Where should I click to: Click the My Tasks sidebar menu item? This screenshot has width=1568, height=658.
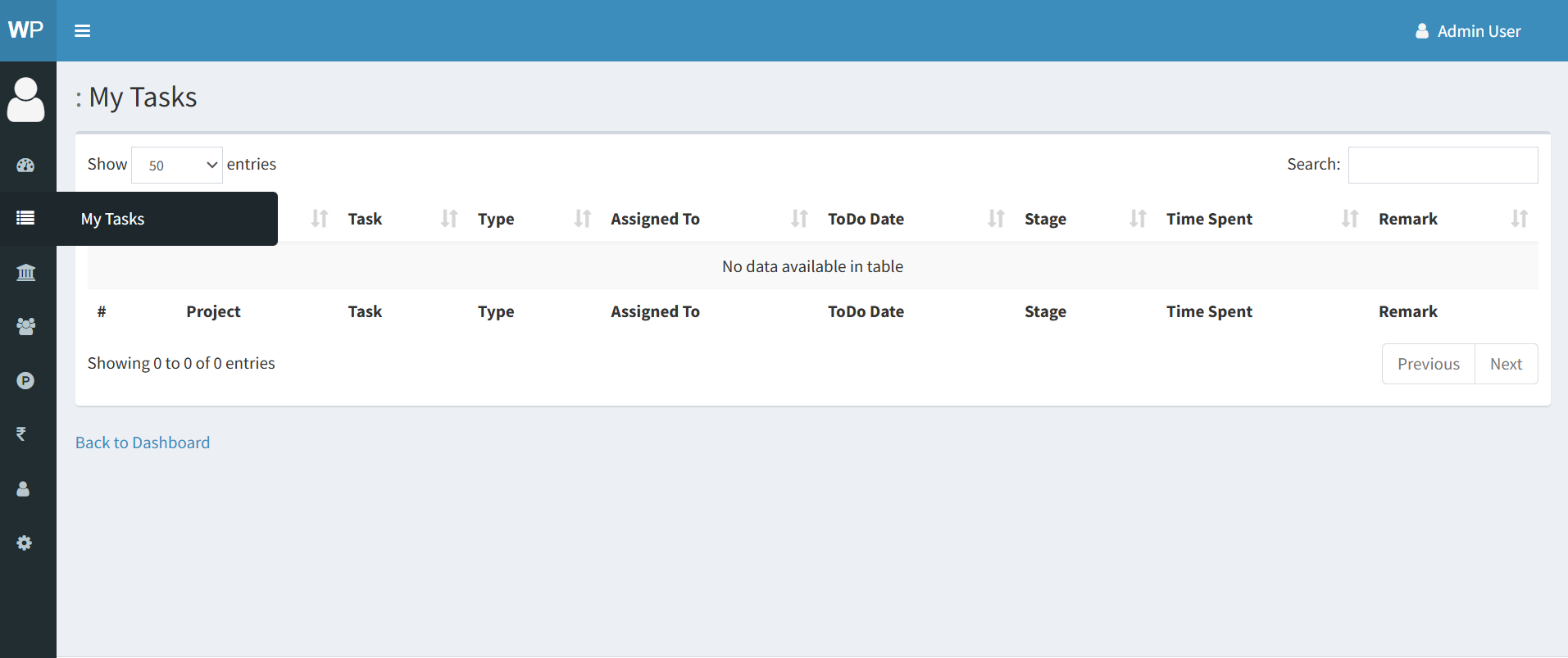(113, 219)
